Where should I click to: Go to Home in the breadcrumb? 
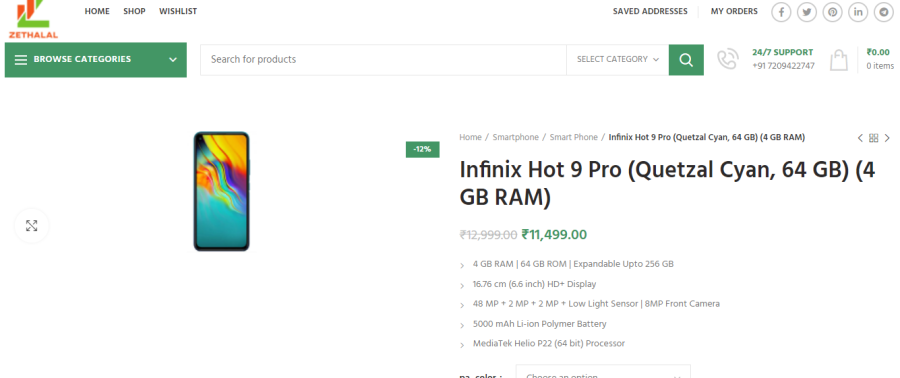470,138
